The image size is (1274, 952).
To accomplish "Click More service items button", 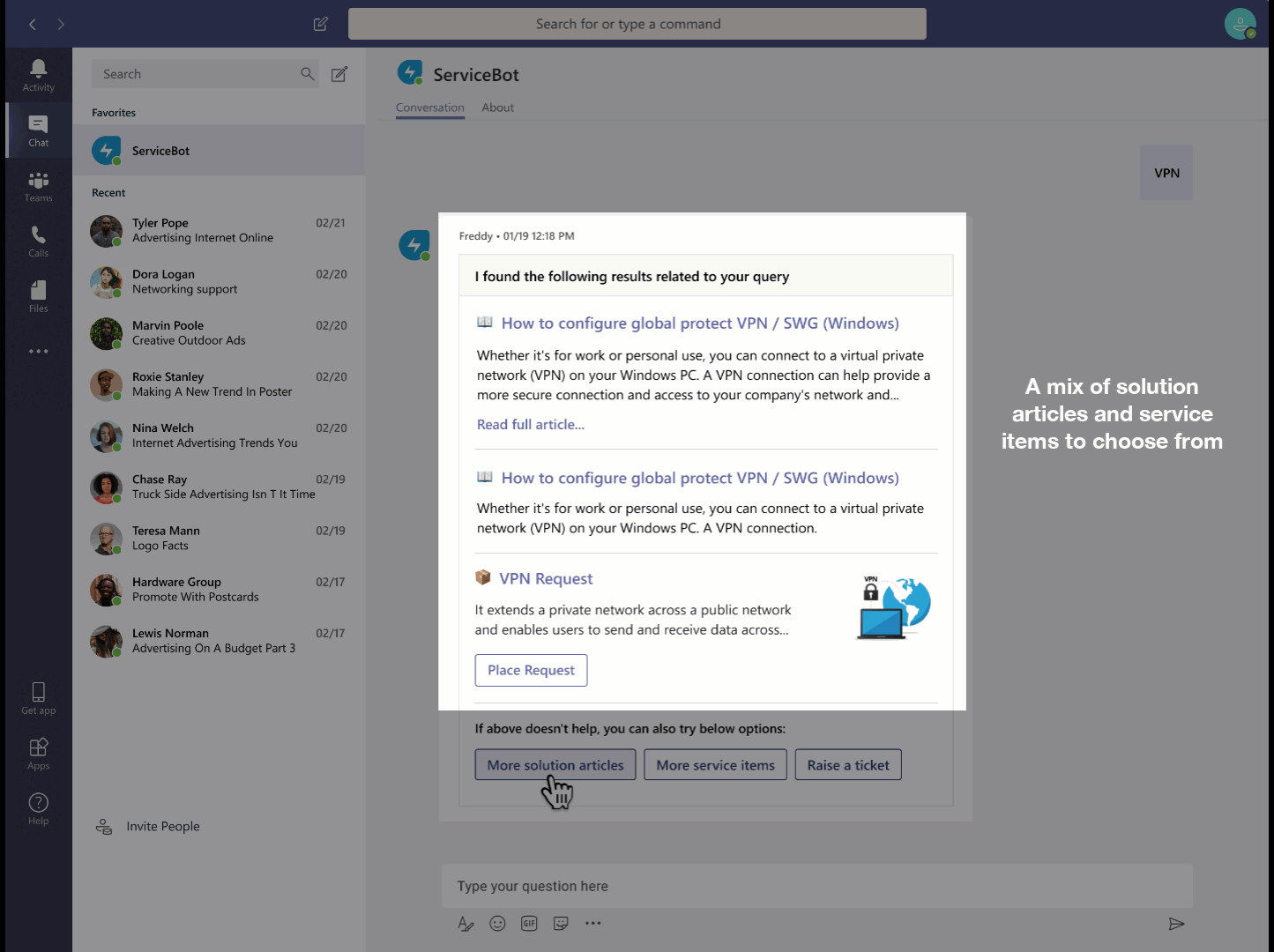I will (715, 765).
